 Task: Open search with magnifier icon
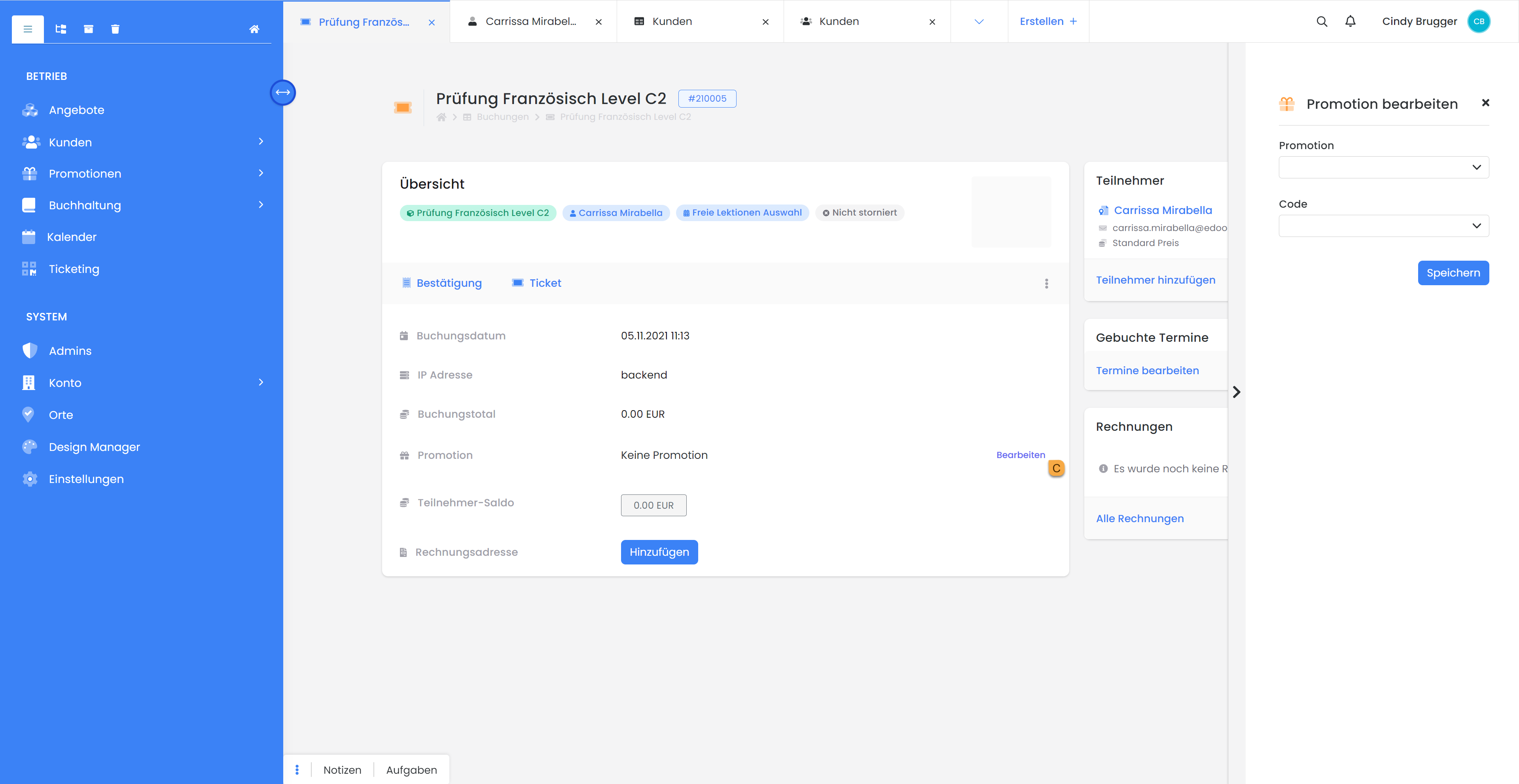1322,21
